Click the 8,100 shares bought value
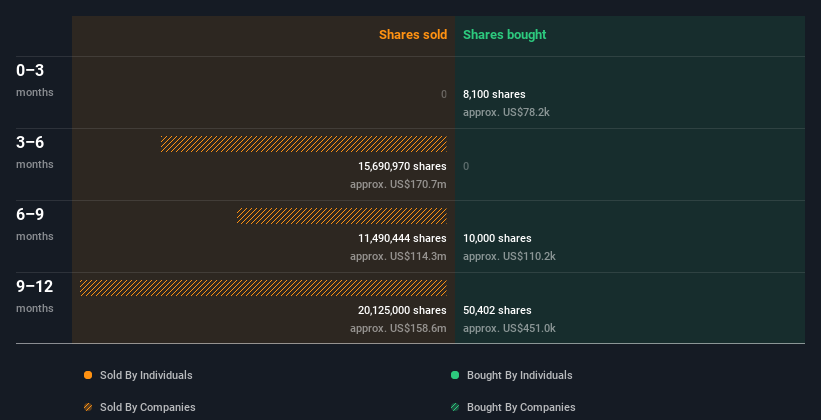The width and height of the screenshot is (821, 420). [x=494, y=94]
